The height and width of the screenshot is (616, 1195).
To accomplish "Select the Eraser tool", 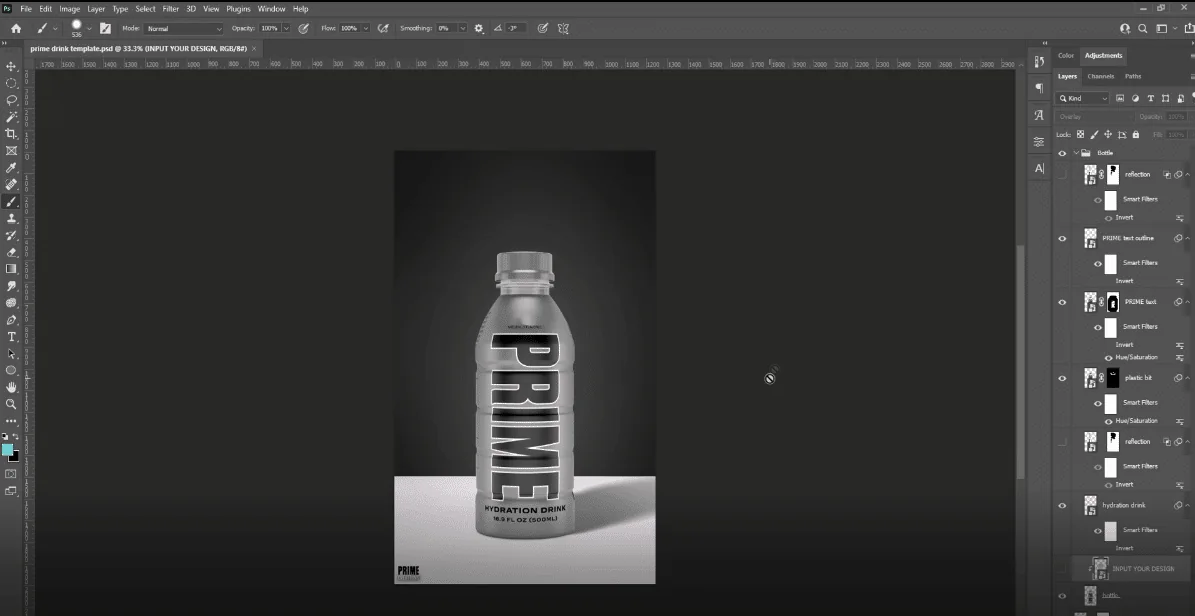I will click(x=11, y=252).
